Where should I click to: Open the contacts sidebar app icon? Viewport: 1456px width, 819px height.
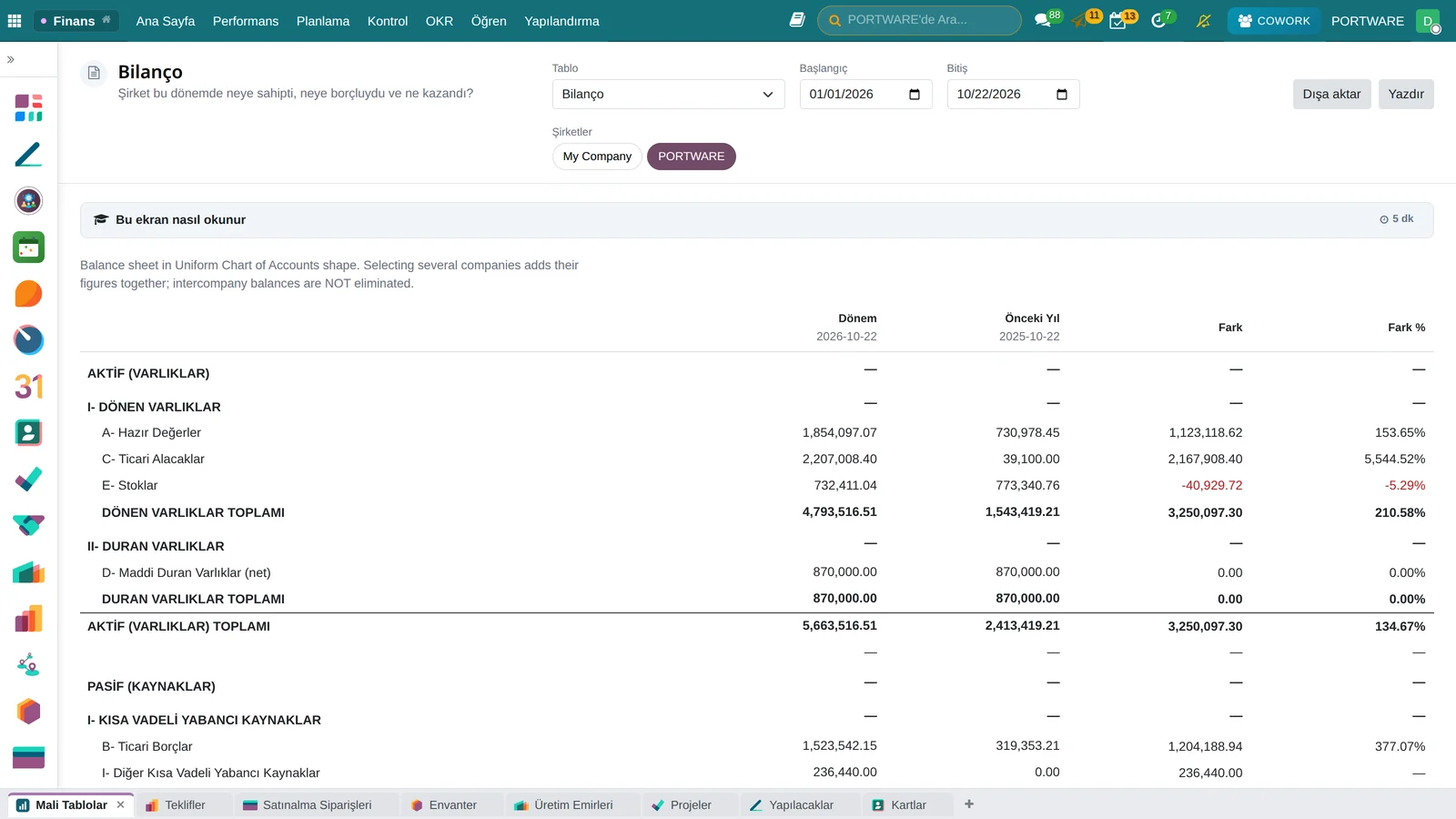(x=28, y=432)
